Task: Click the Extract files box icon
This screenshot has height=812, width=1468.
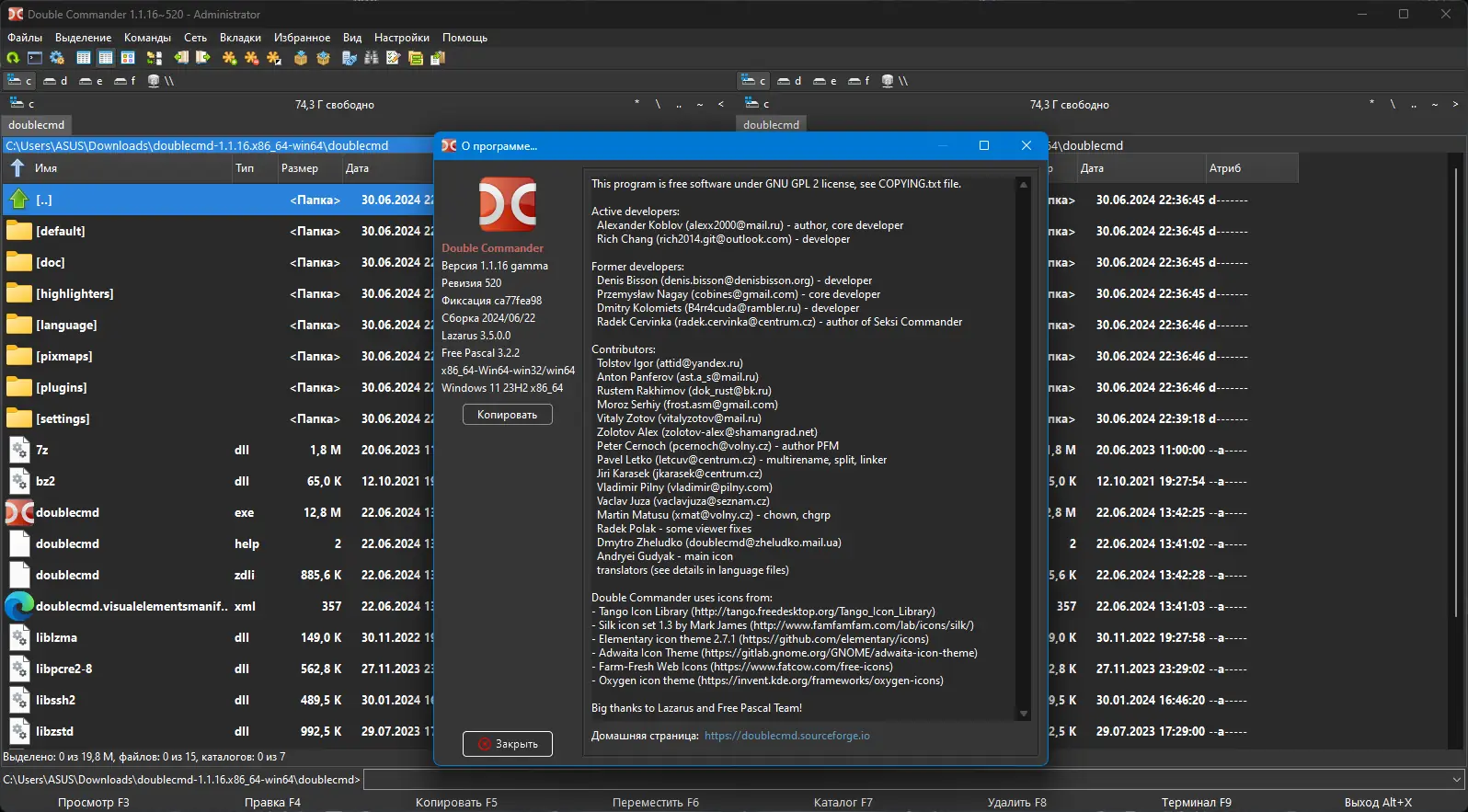Action: 323,58
